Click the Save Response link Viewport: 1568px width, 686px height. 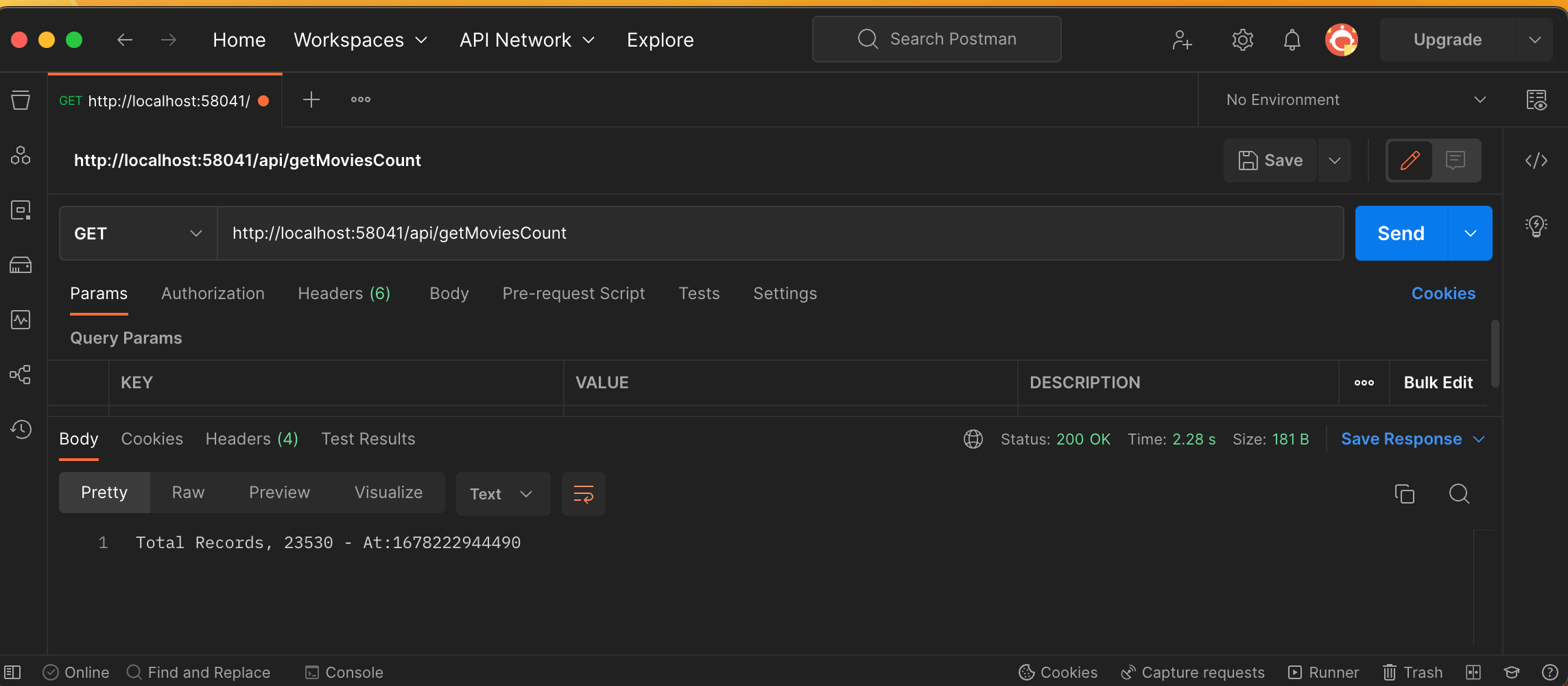[x=1401, y=438]
